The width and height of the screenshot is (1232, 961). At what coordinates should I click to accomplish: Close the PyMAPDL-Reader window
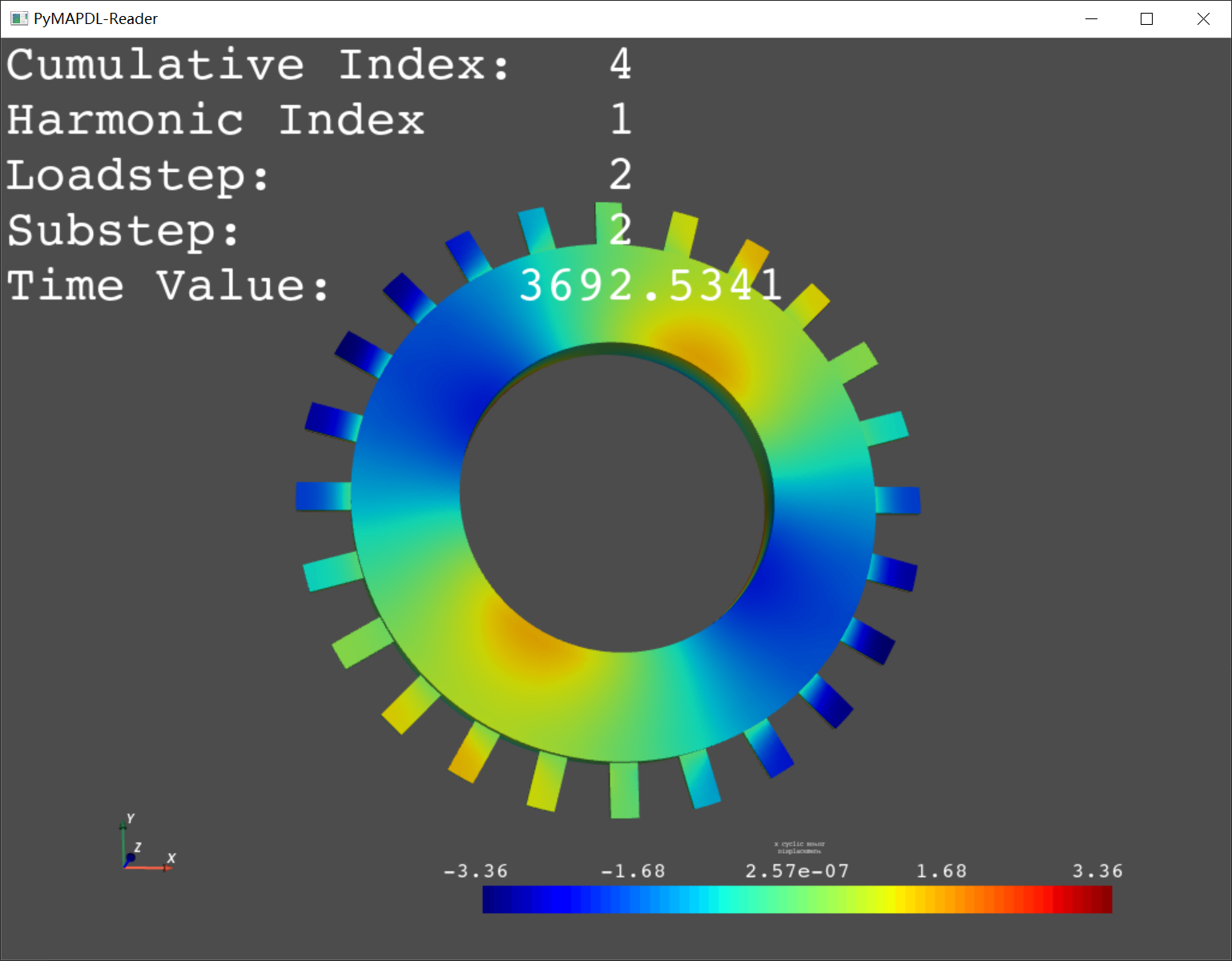(x=1203, y=18)
